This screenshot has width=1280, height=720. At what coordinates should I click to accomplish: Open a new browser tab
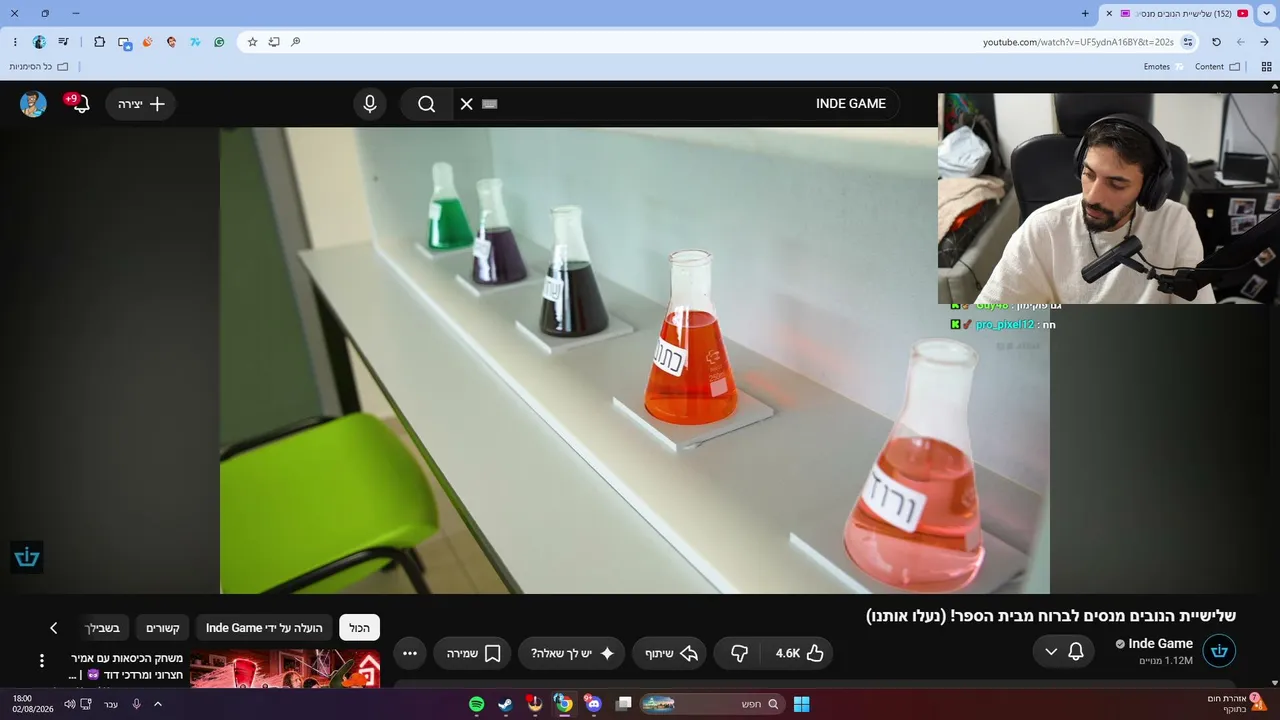(x=1085, y=13)
